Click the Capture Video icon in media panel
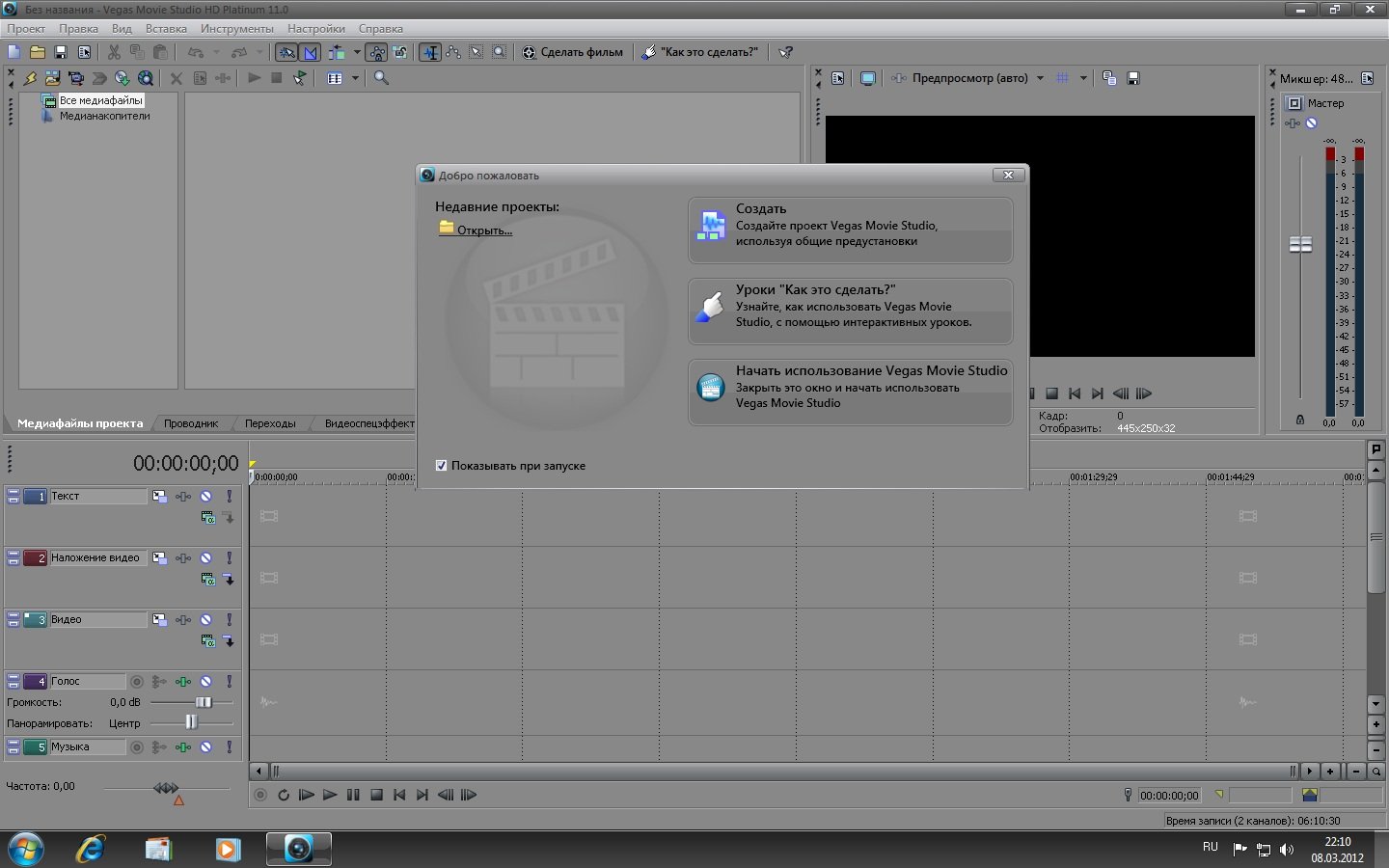Viewport: 1389px width, 868px height. tap(76, 78)
